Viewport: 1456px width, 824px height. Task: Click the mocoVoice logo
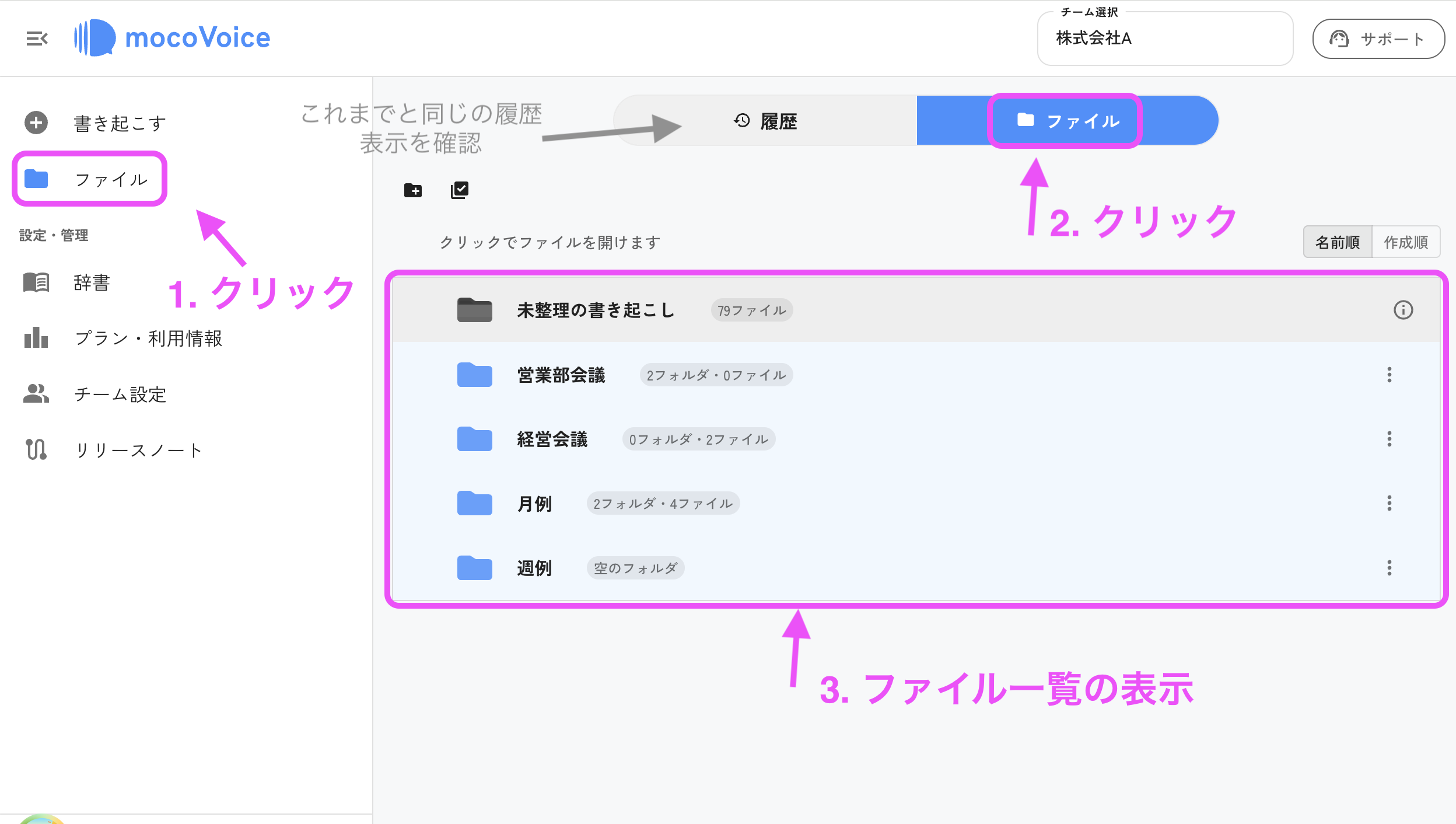click(x=172, y=38)
